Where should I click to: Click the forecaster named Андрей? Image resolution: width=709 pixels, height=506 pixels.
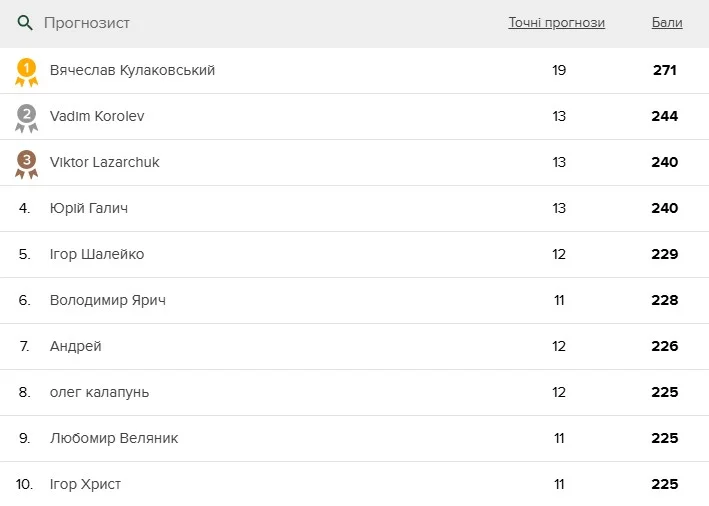[76, 346]
